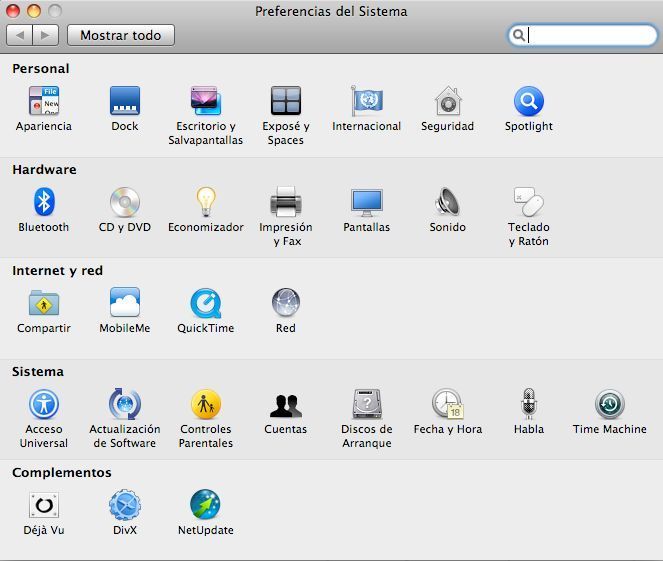Open the Dock preferences icon

pos(125,101)
